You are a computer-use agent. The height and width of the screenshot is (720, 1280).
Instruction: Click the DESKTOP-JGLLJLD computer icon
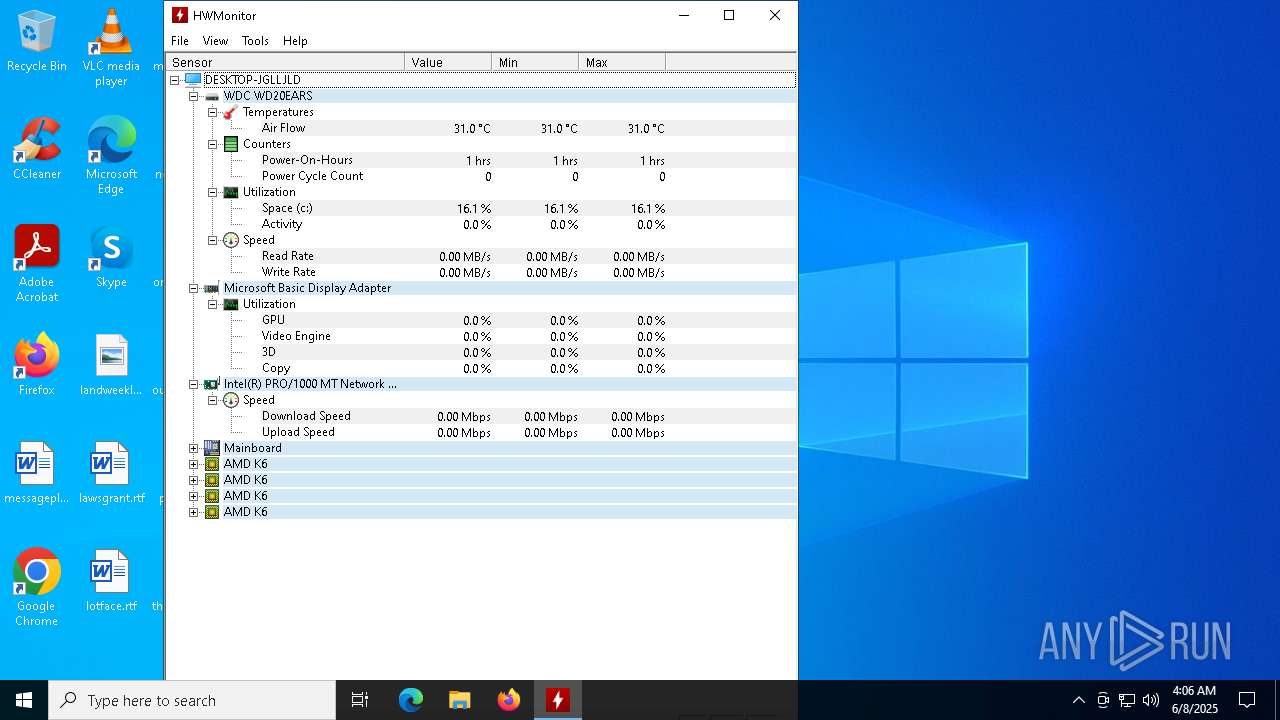[x=193, y=80]
